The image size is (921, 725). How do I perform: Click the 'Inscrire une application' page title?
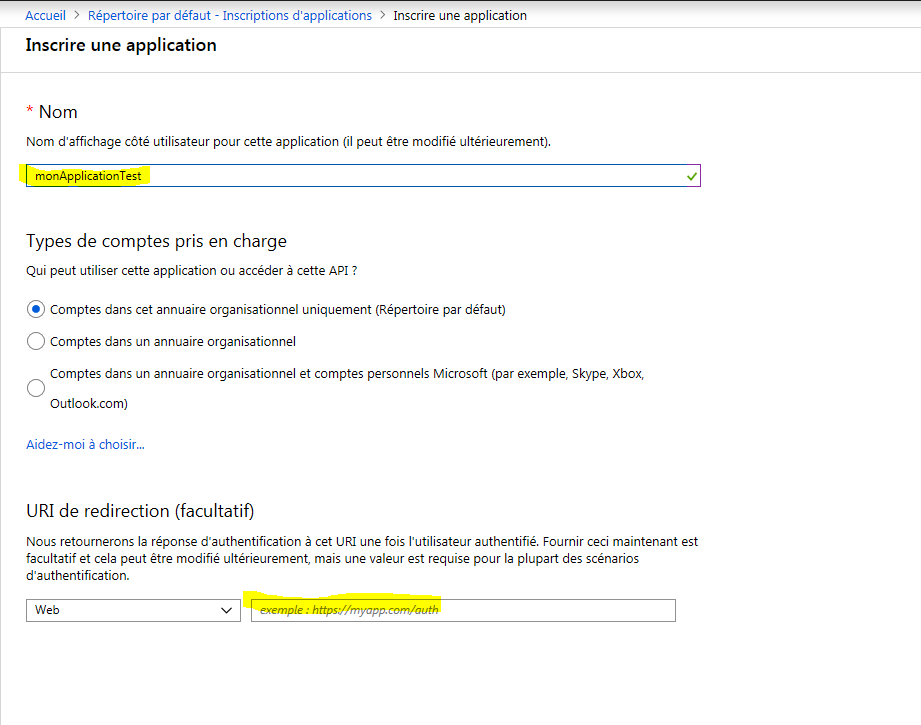click(121, 45)
